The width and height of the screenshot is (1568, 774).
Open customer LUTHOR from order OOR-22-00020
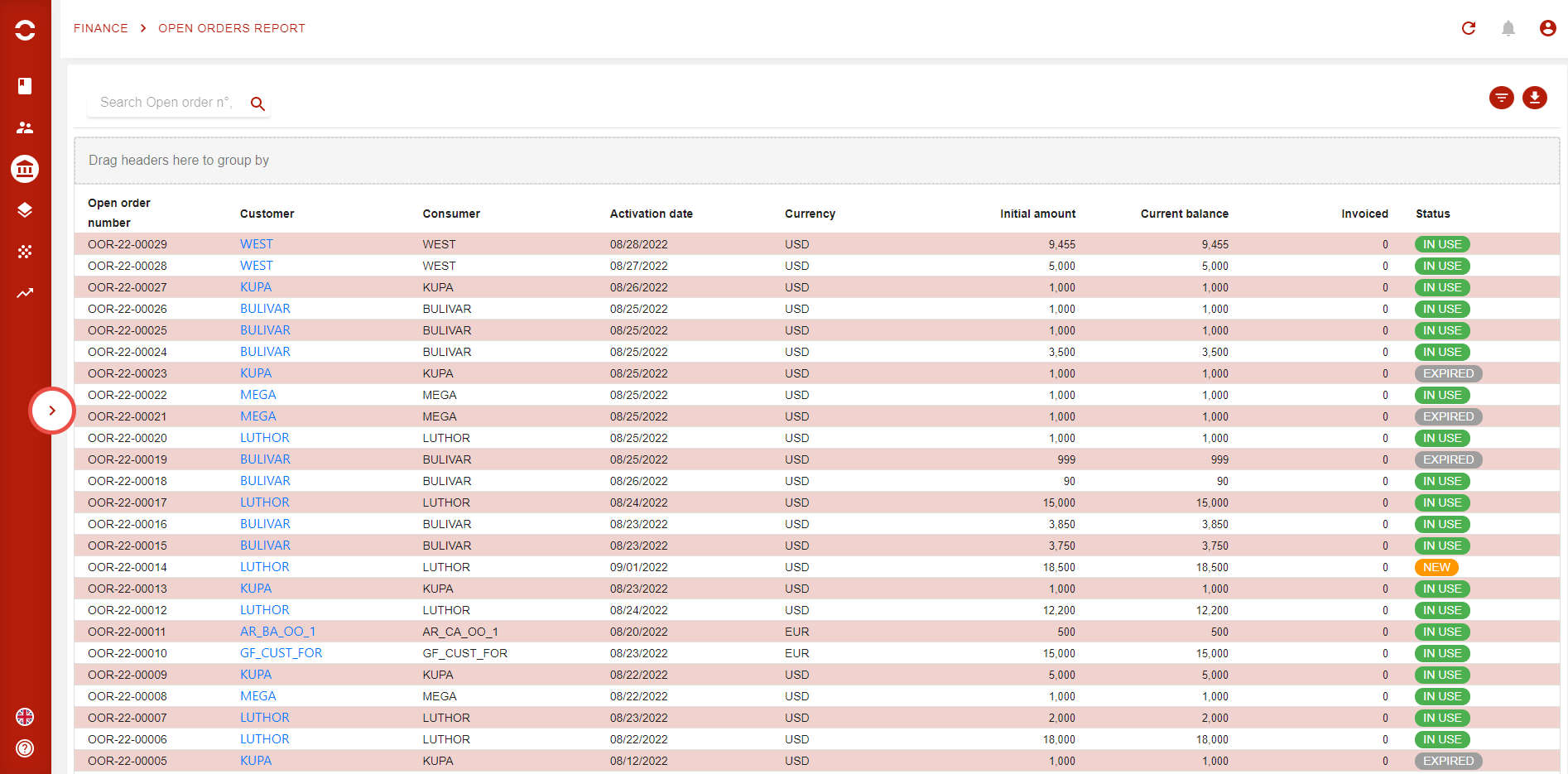tap(264, 437)
